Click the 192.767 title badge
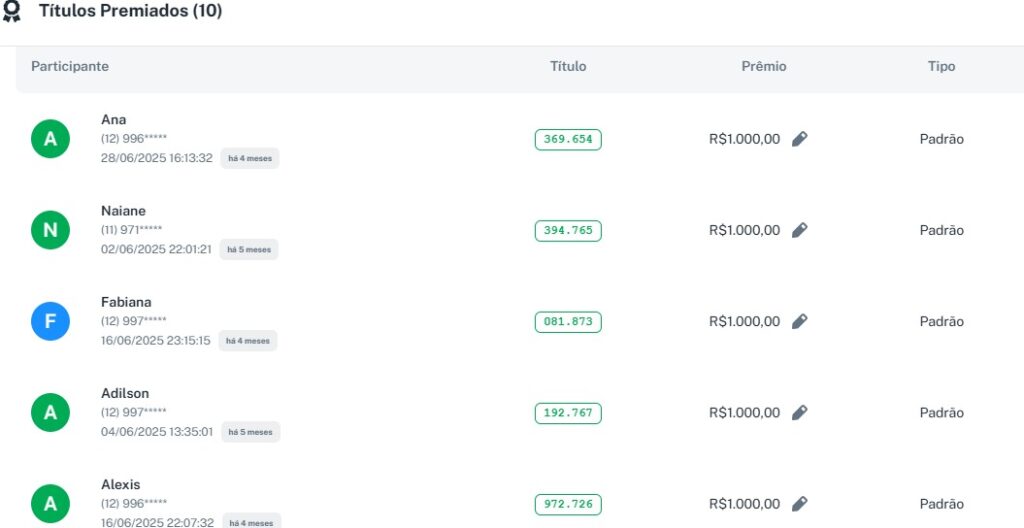 568,412
